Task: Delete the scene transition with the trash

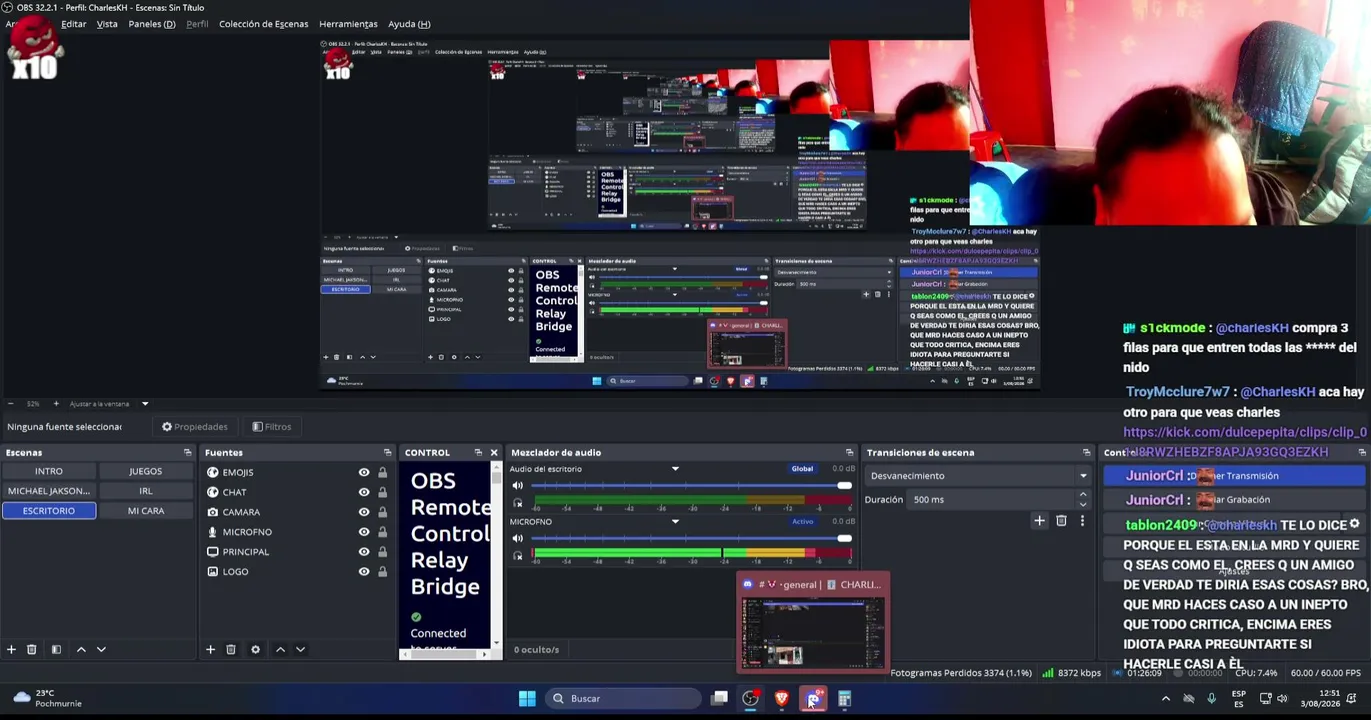Action: coord(1061,521)
